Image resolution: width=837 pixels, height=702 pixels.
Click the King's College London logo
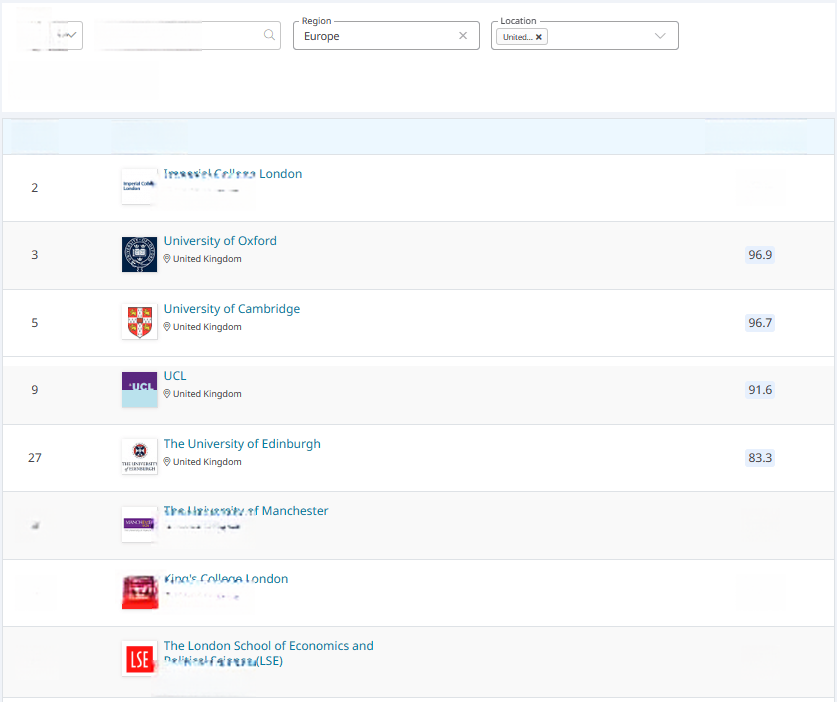(x=140, y=592)
